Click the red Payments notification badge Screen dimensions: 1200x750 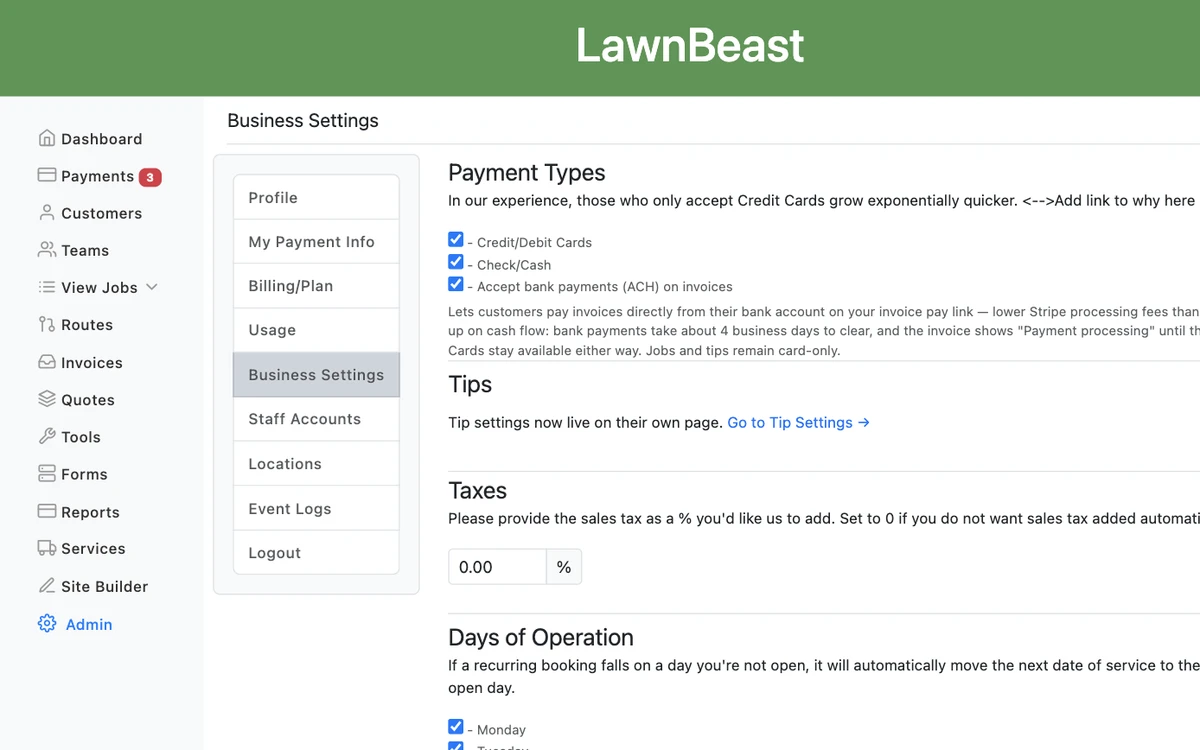tap(150, 177)
